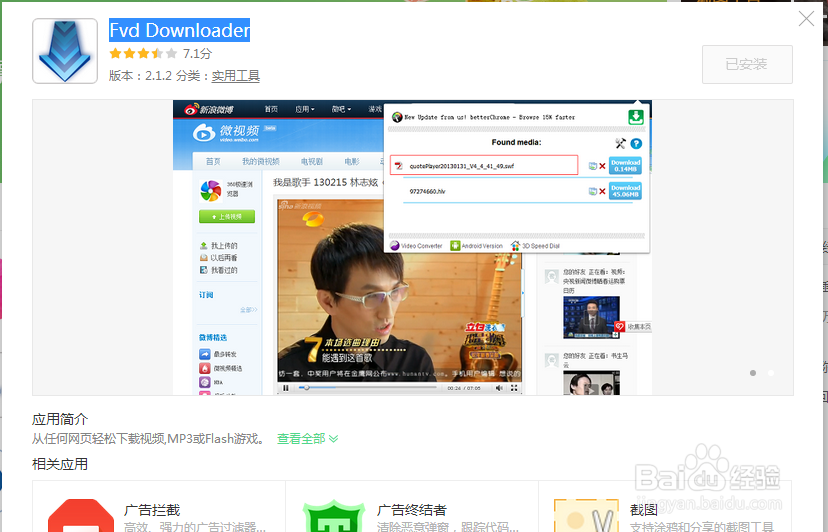The height and width of the screenshot is (532, 828).
Task: Open the 截图 related app card
Action: click(665, 506)
